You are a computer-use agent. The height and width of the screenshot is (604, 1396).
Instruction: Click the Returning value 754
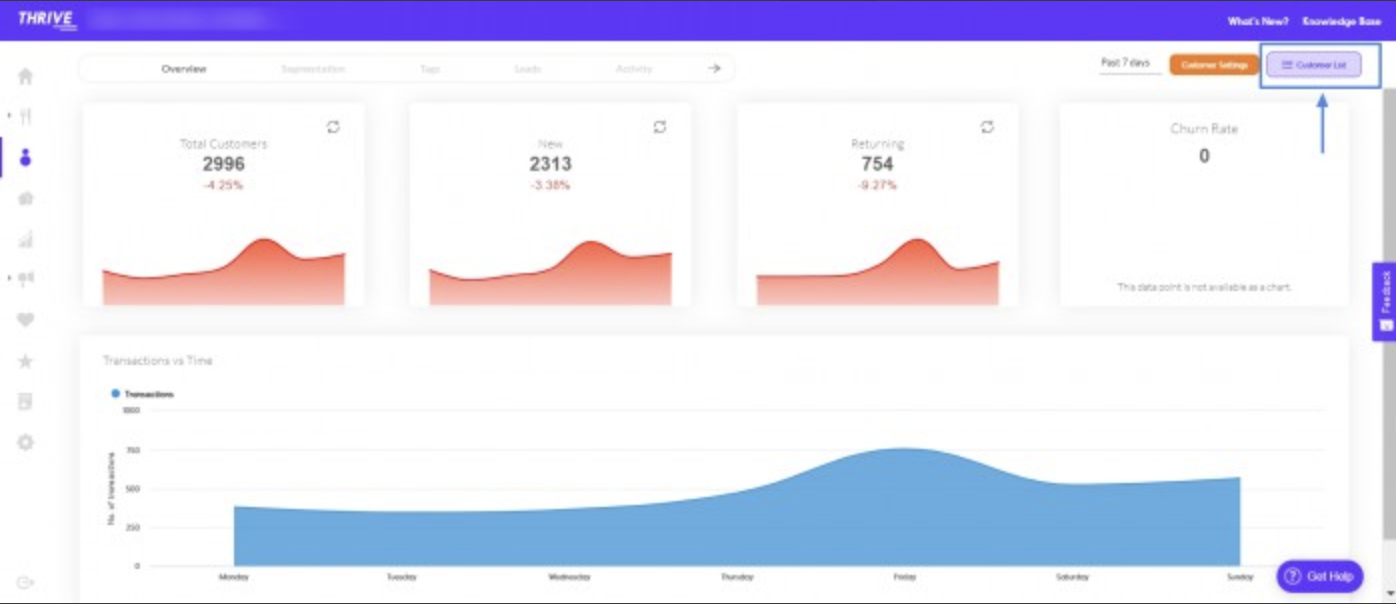pos(877,164)
